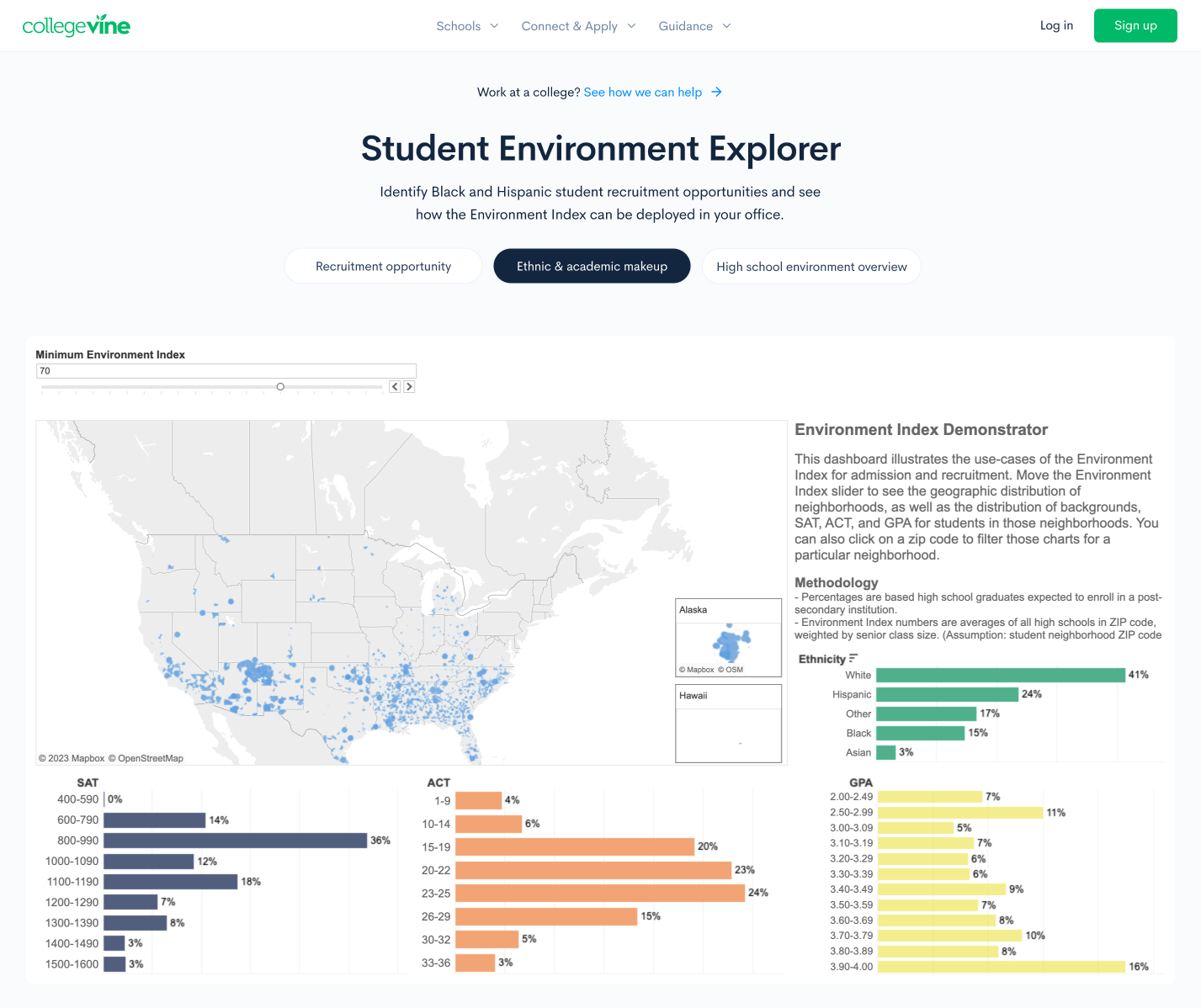This screenshot has height=1008, width=1201.
Task: Click the Environment Index value field
Action: coord(226,371)
